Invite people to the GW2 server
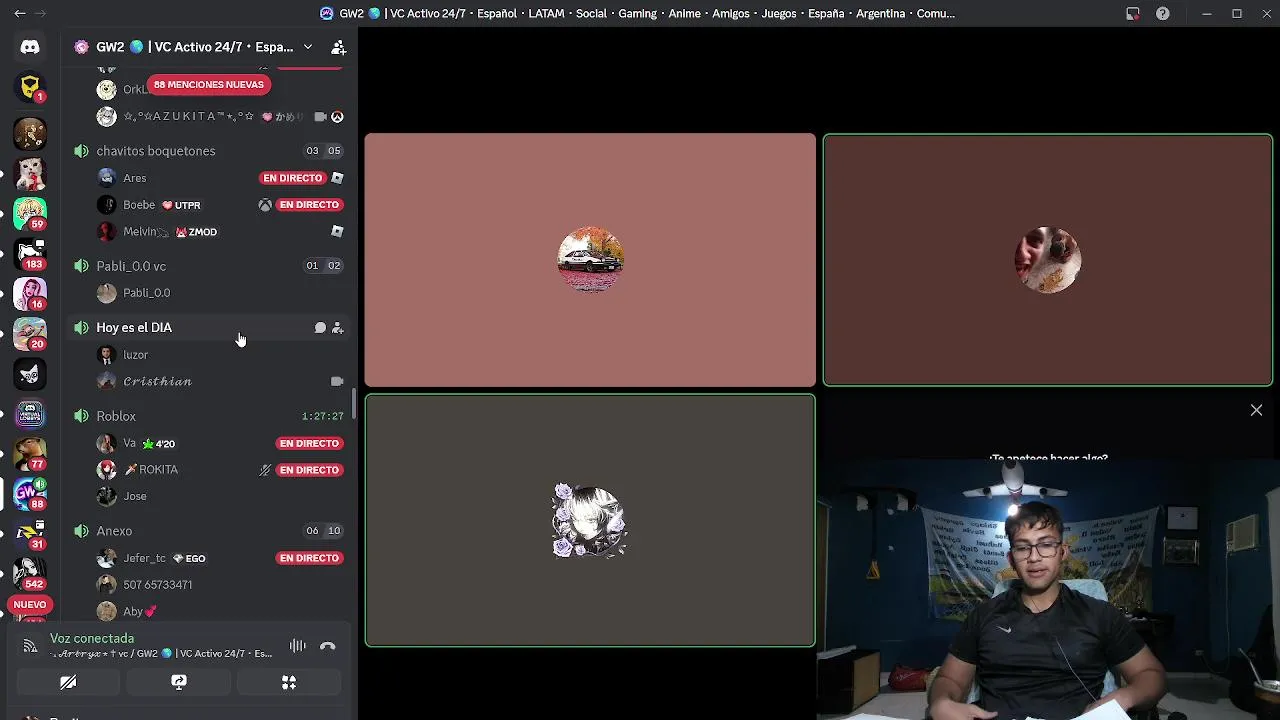This screenshot has height=720, width=1280. 338,47
